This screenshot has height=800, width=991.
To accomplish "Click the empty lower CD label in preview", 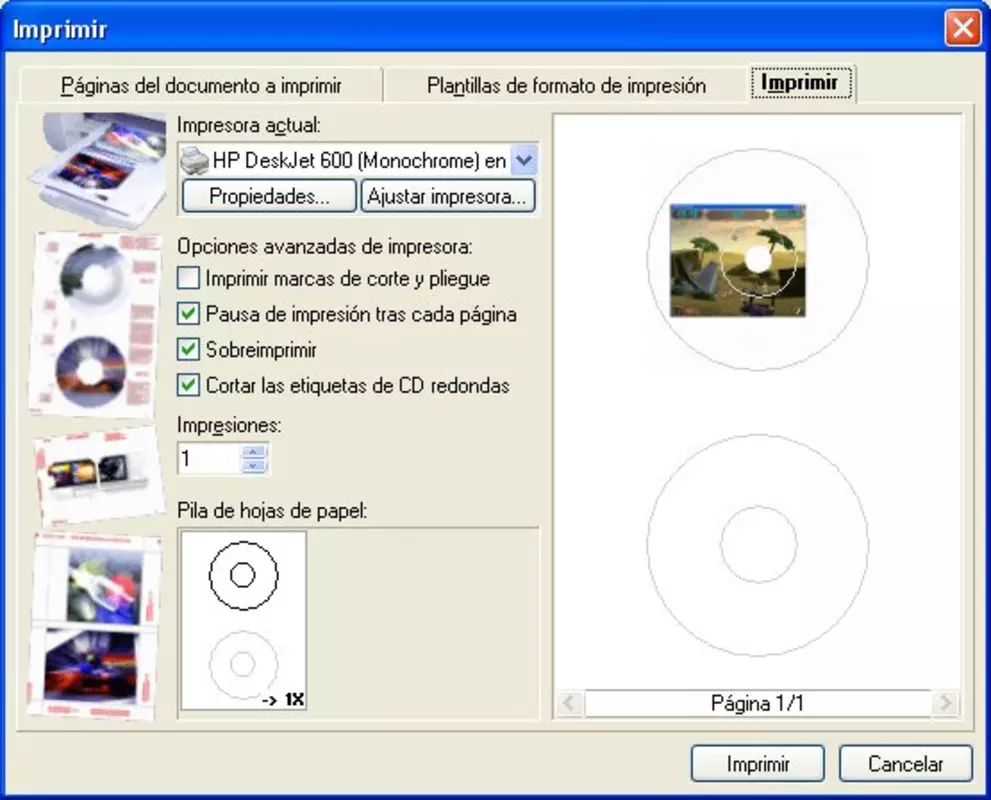I will 758,545.
